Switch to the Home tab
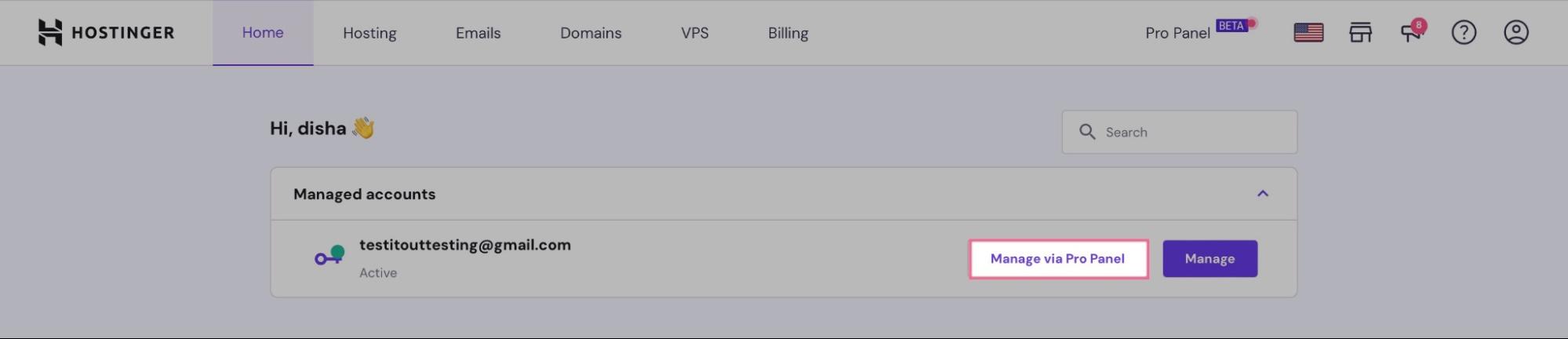The height and width of the screenshot is (339, 1568). (x=263, y=33)
